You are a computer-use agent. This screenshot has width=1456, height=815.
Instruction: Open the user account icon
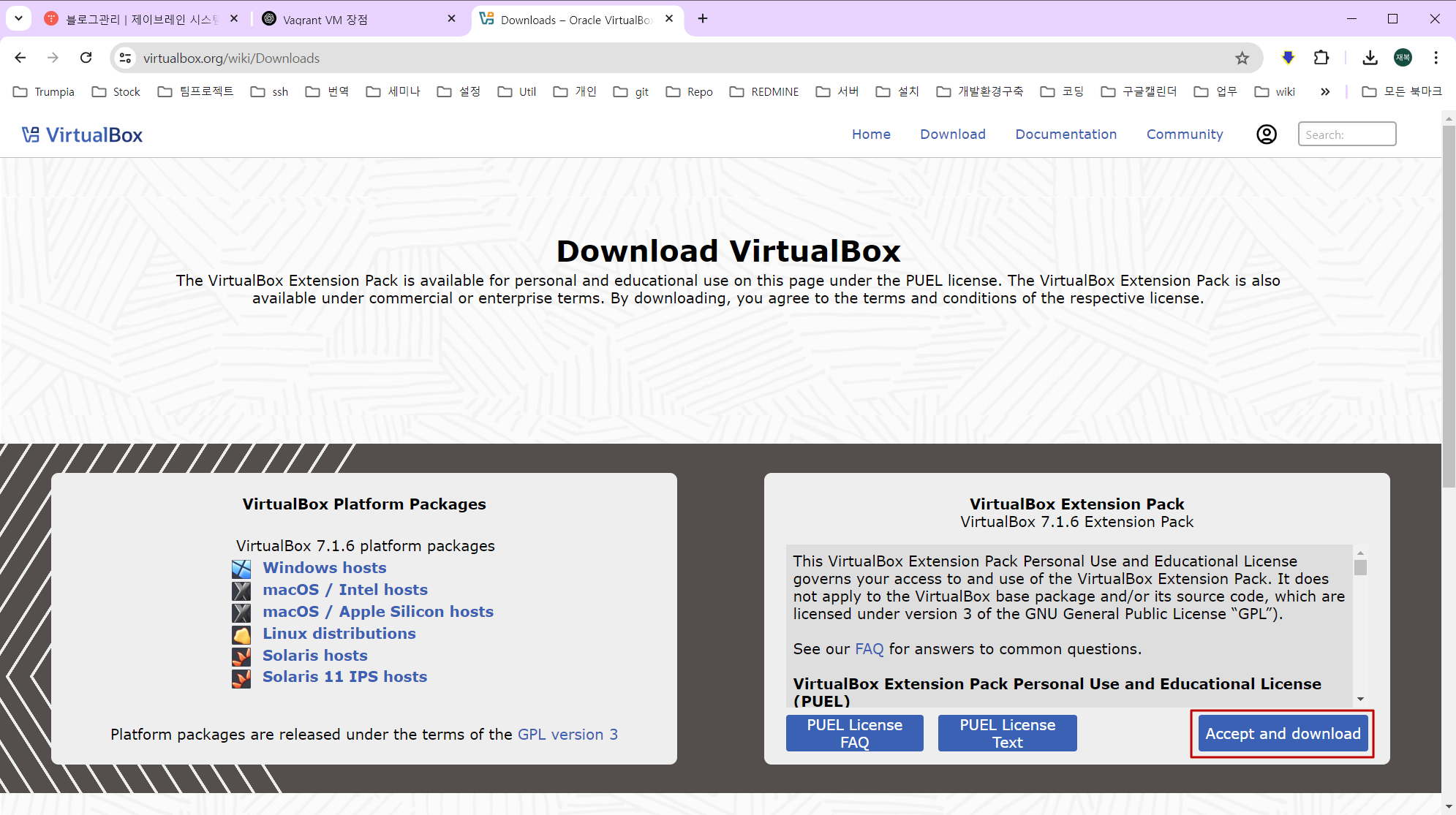[1266, 134]
